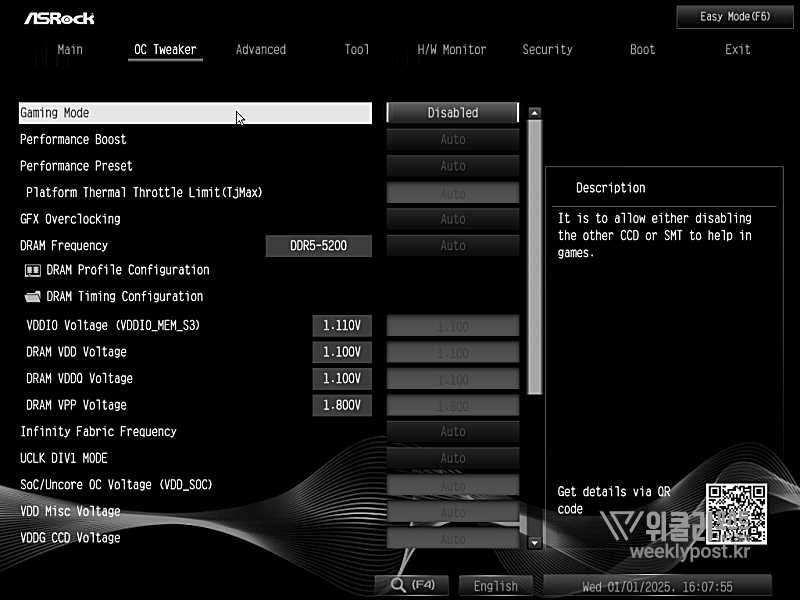Edit the DRAM VPP Voltage input field
800x600 pixels.
[x=453, y=405]
